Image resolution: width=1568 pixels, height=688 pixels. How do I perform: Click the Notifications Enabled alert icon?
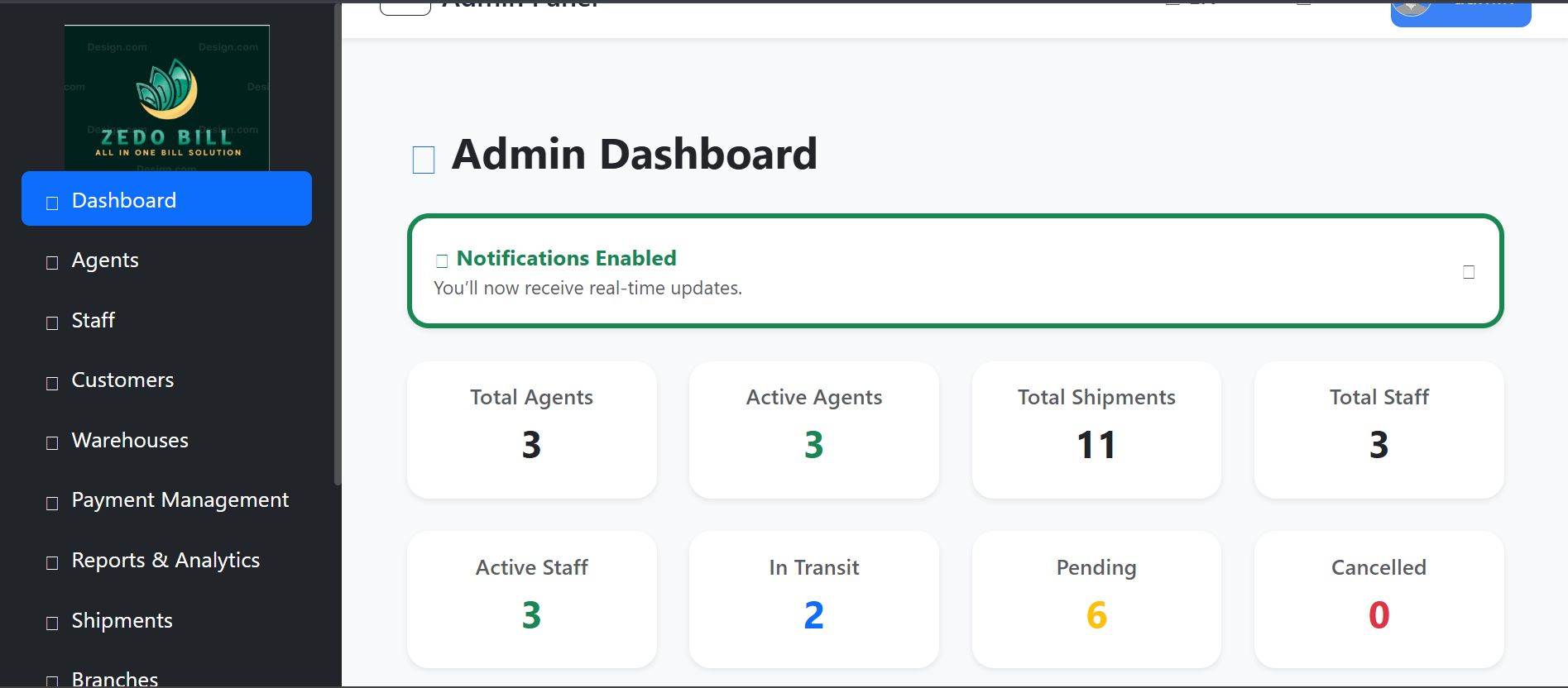tap(442, 261)
